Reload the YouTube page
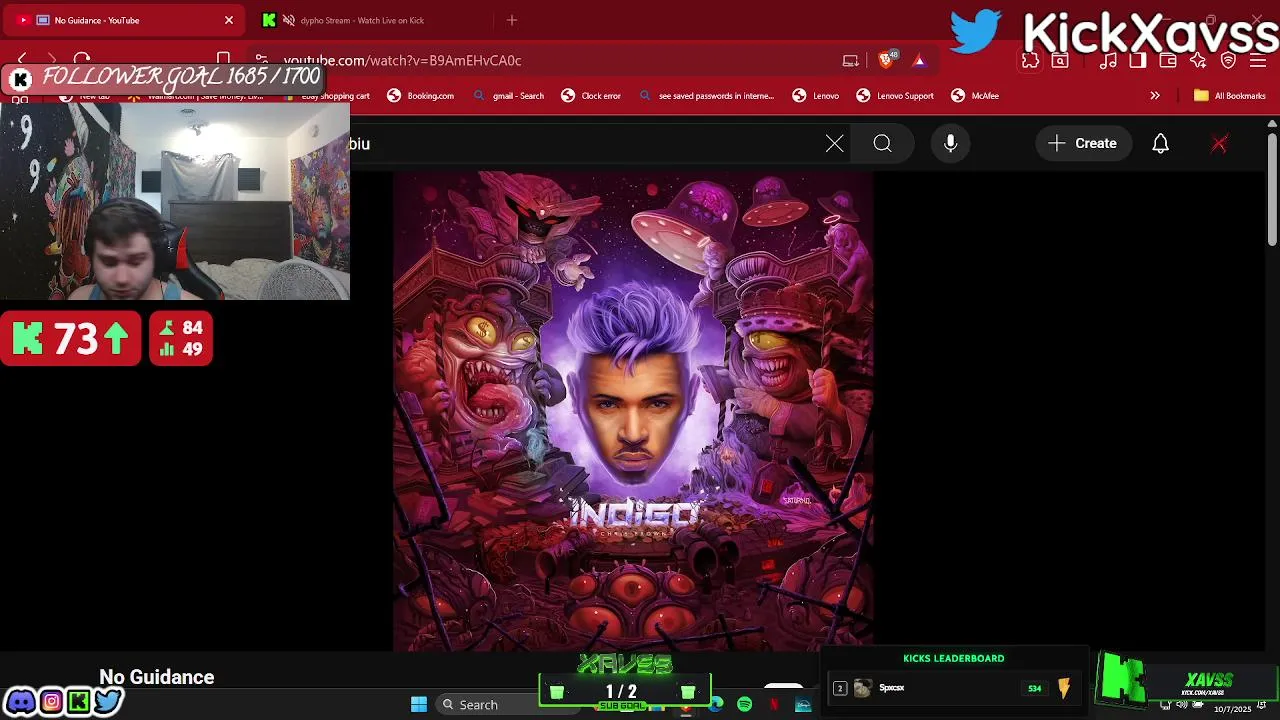Viewport: 1280px width, 720px height. [82, 60]
